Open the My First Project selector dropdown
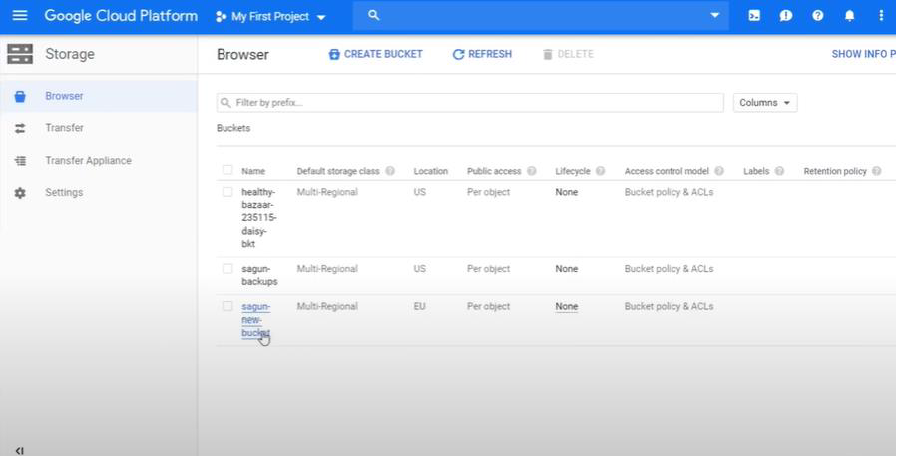The width and height of the screenshot is (898, 456). [270, 17]
